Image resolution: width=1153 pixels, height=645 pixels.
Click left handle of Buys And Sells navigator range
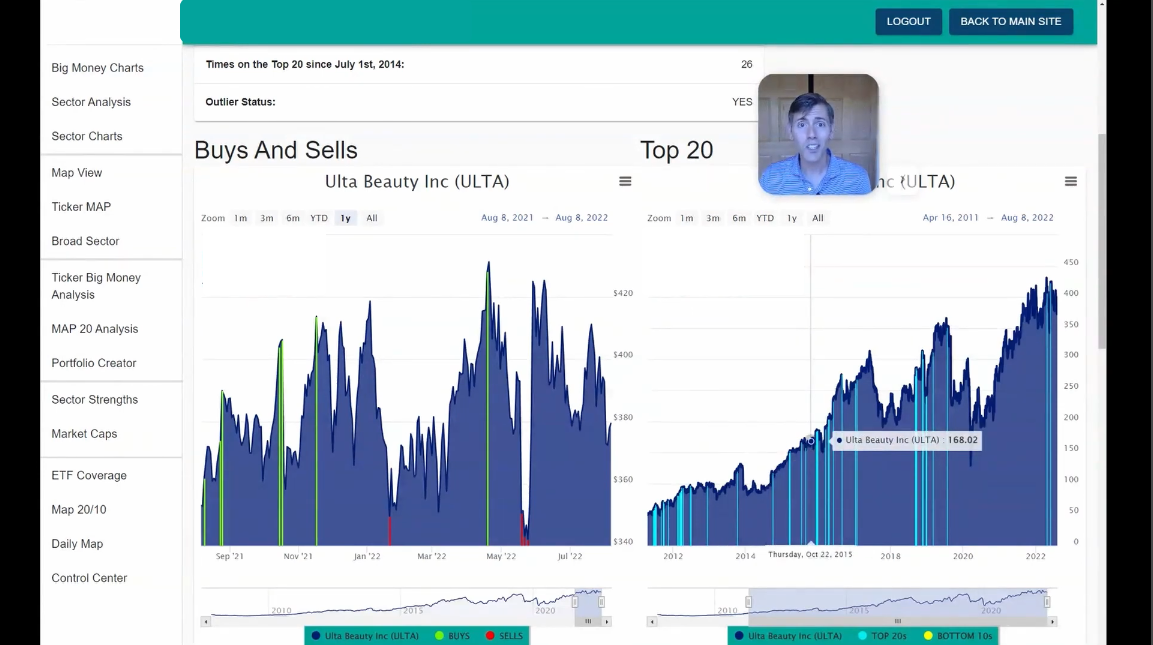click(575, 602)
